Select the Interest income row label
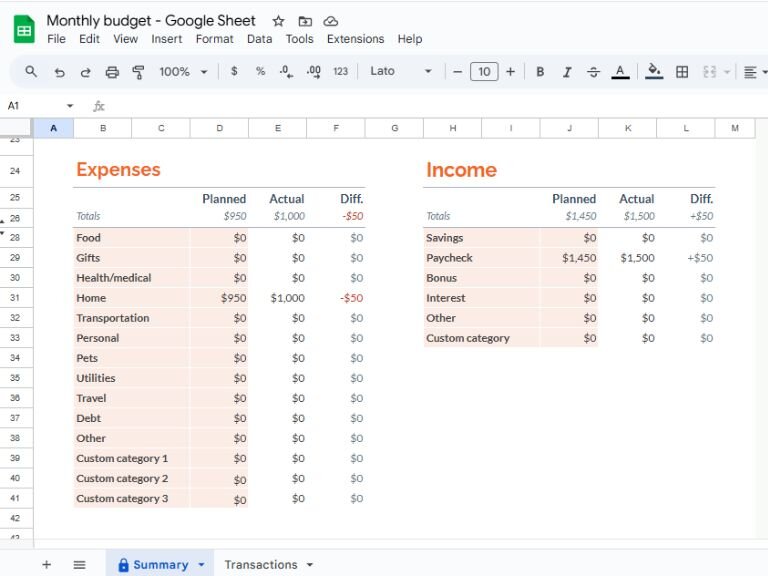Screen dimensions: 768x576 445,298
